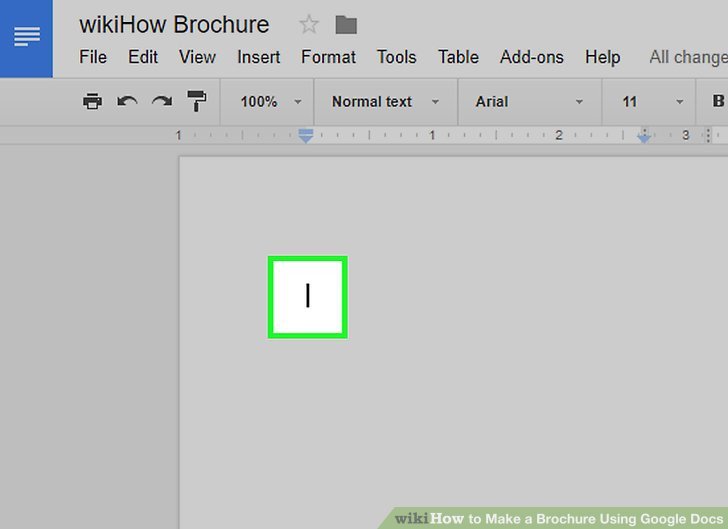Select the Paint format roller

(196, 101)
